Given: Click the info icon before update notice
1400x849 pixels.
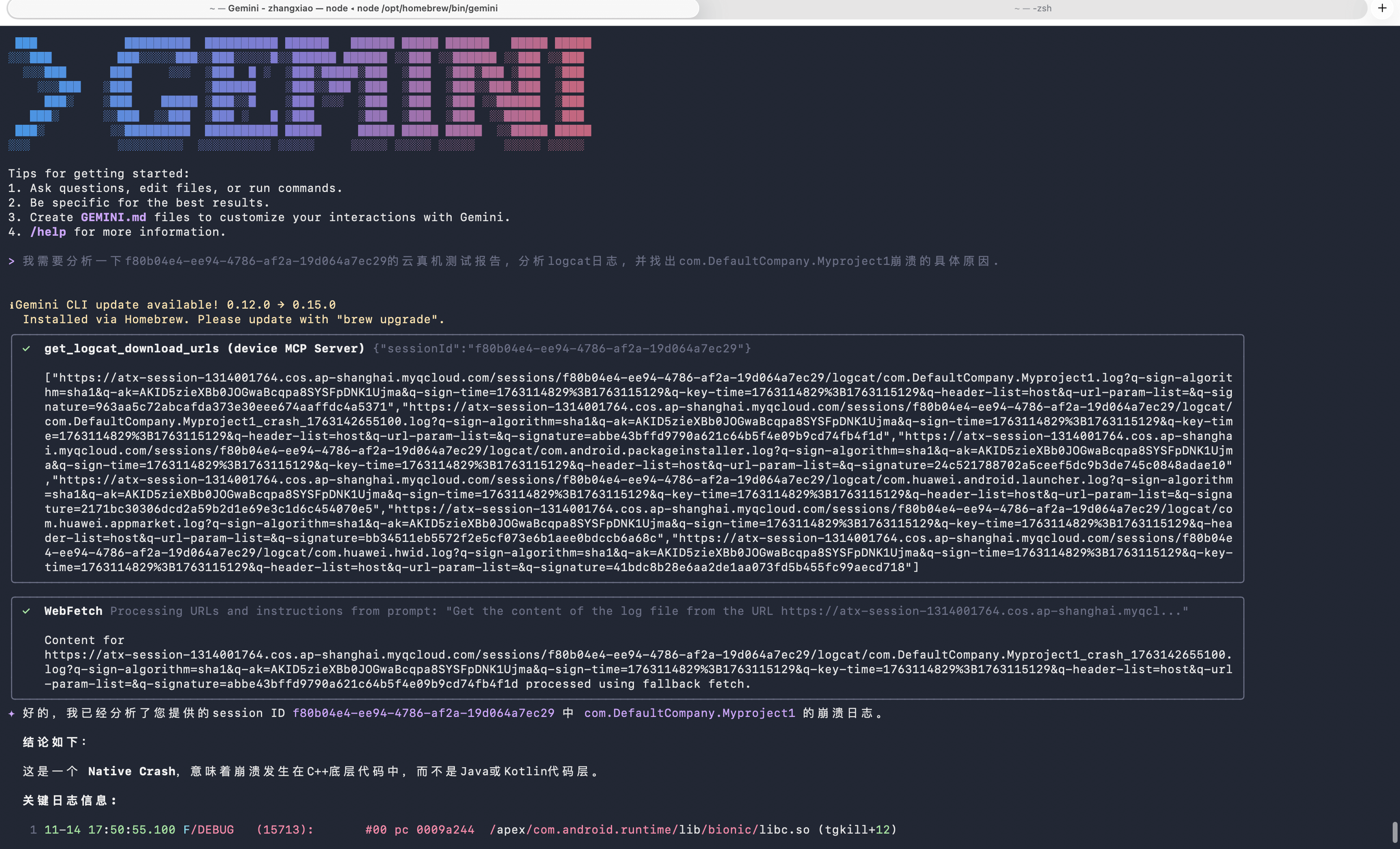Looking at the screenshot, I should pos(11,305).
